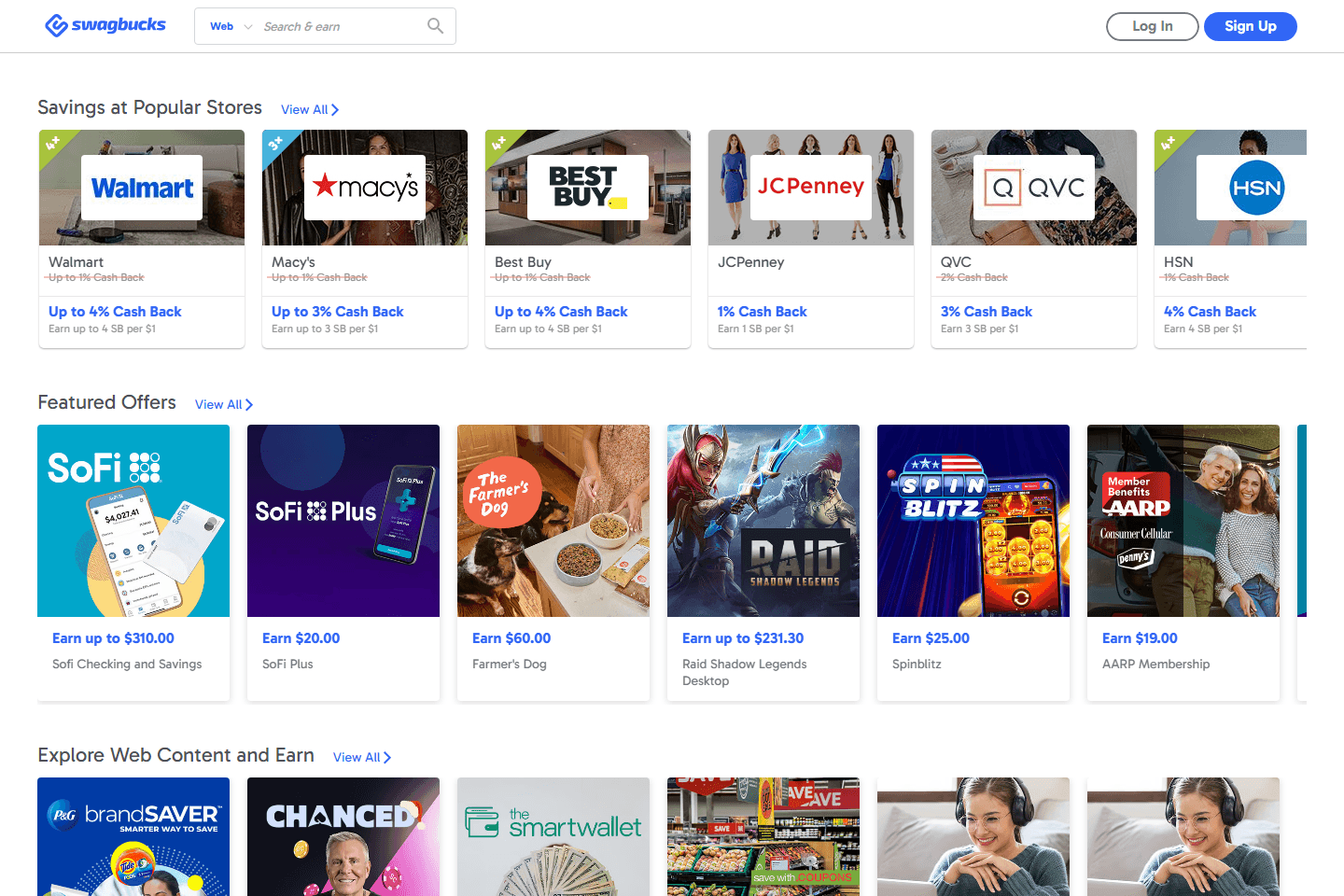1344x896 pixels.
Task: Click the QVC store name text
Action: [956, 262]
